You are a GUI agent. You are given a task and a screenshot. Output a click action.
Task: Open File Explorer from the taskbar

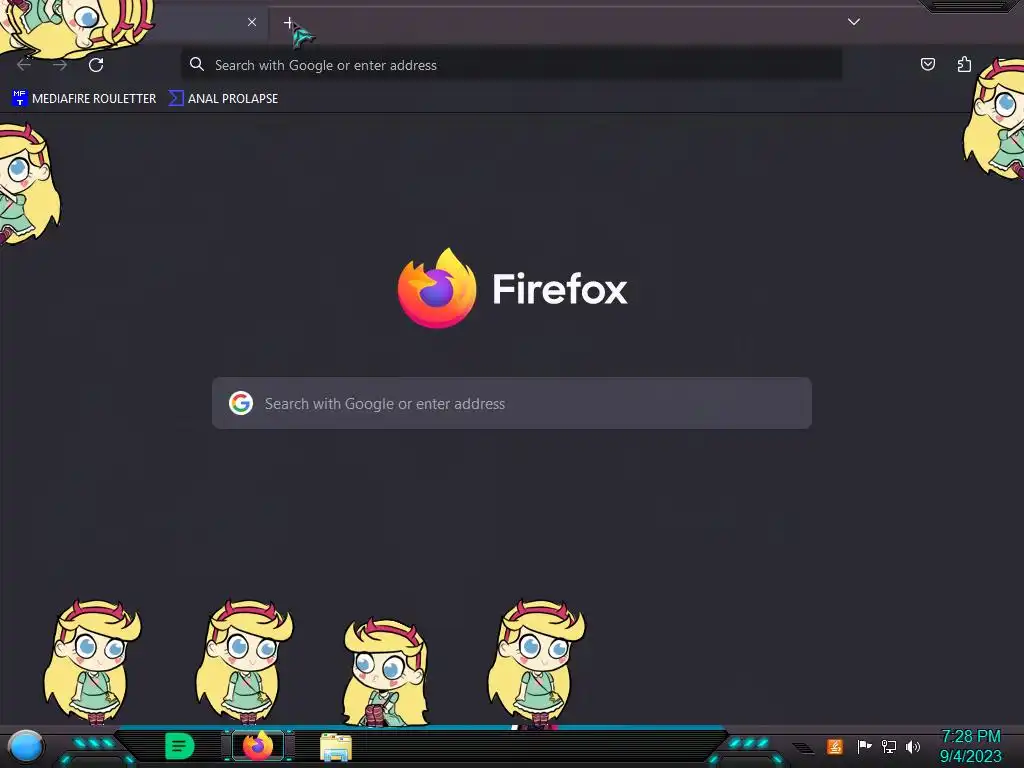tap(336, 747)
